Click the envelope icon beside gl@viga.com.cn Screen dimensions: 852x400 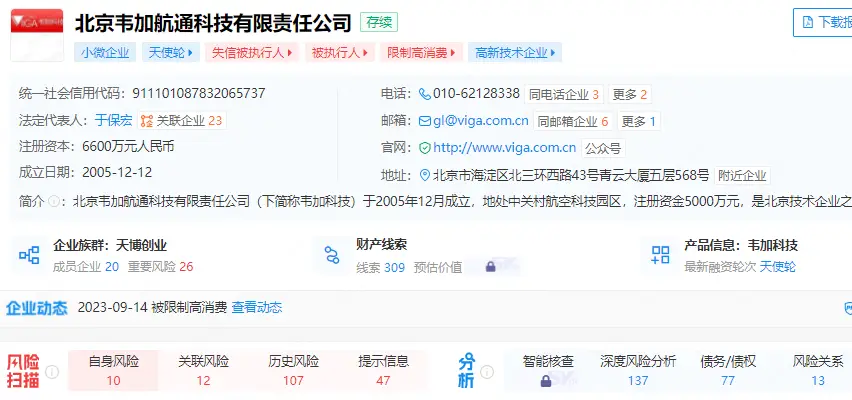(x=425, y=121)
